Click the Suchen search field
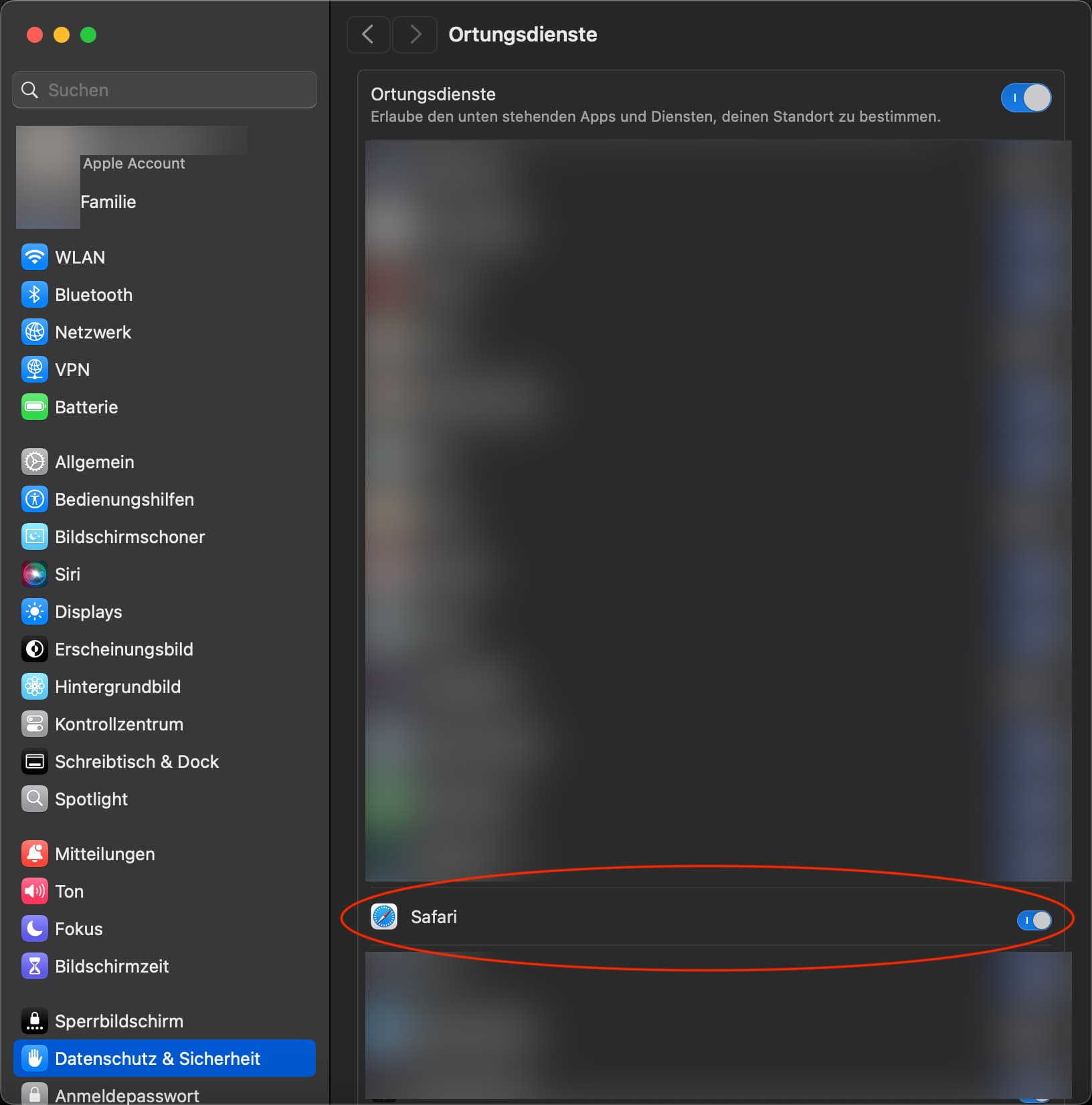1092x1105 pixels. 165,90
